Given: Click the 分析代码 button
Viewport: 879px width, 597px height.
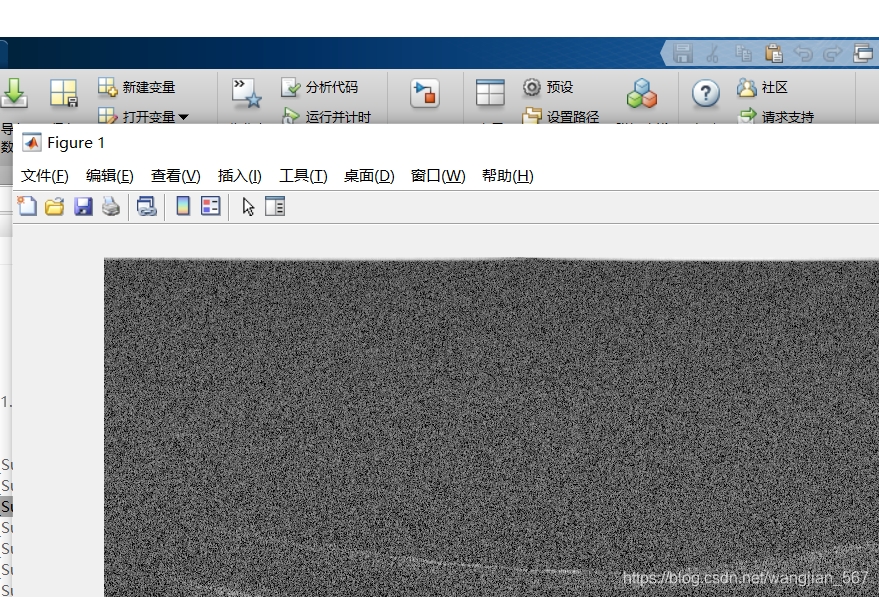Looking at the screenshot, I should coord(320,87).
